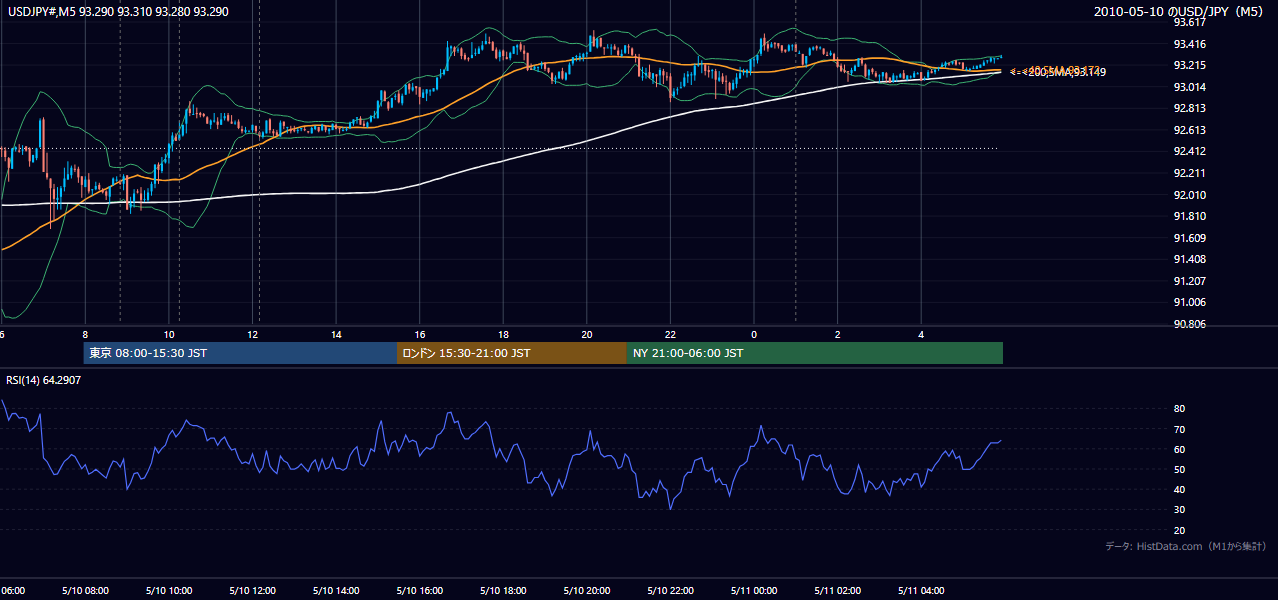Click the 91.006 price axis label
1278x600 pixels.
[x=1191, y=302]
